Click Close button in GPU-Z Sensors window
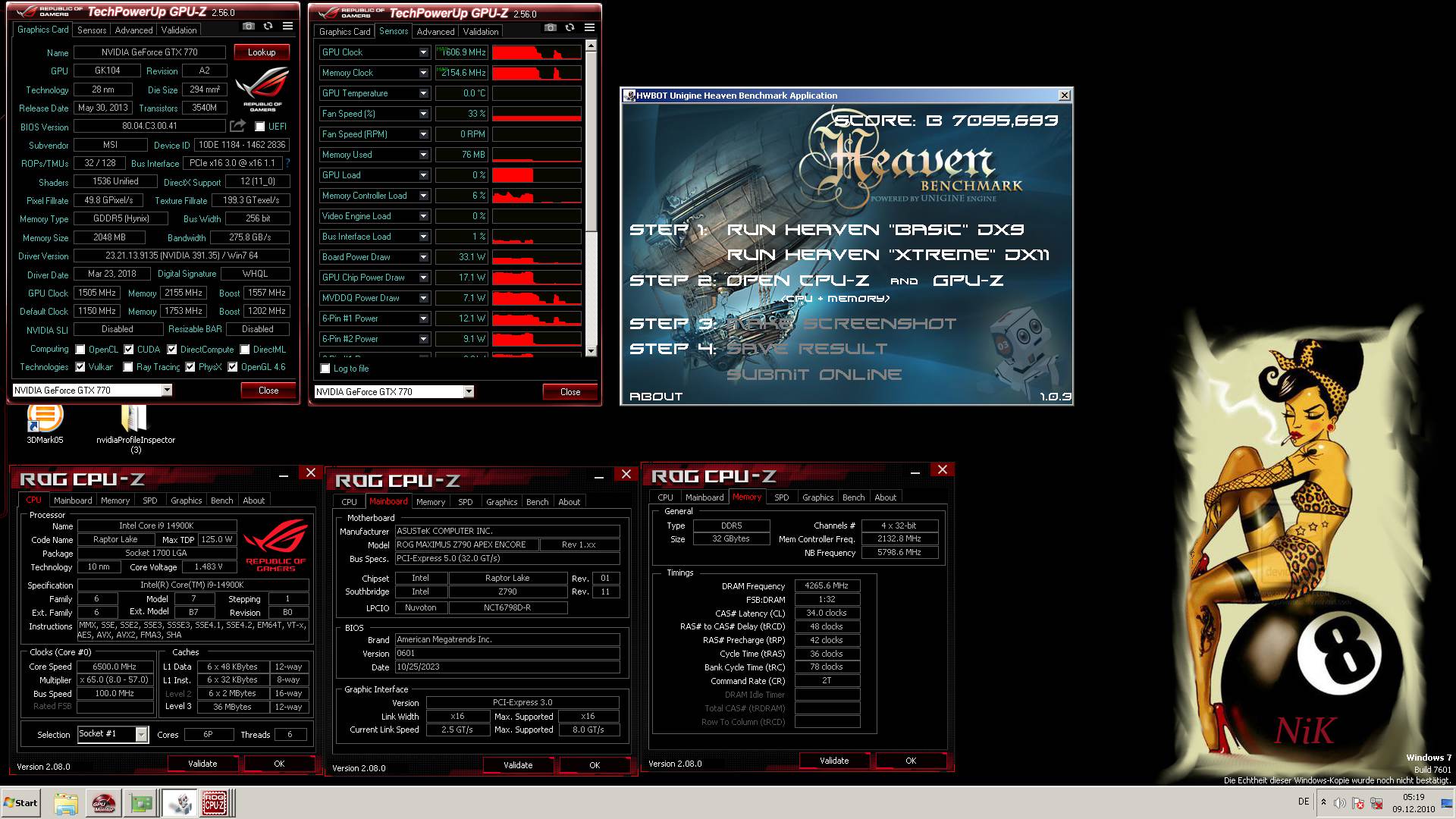The height and width of the screenshot is (819, 1456). click(x=570, y=392)
